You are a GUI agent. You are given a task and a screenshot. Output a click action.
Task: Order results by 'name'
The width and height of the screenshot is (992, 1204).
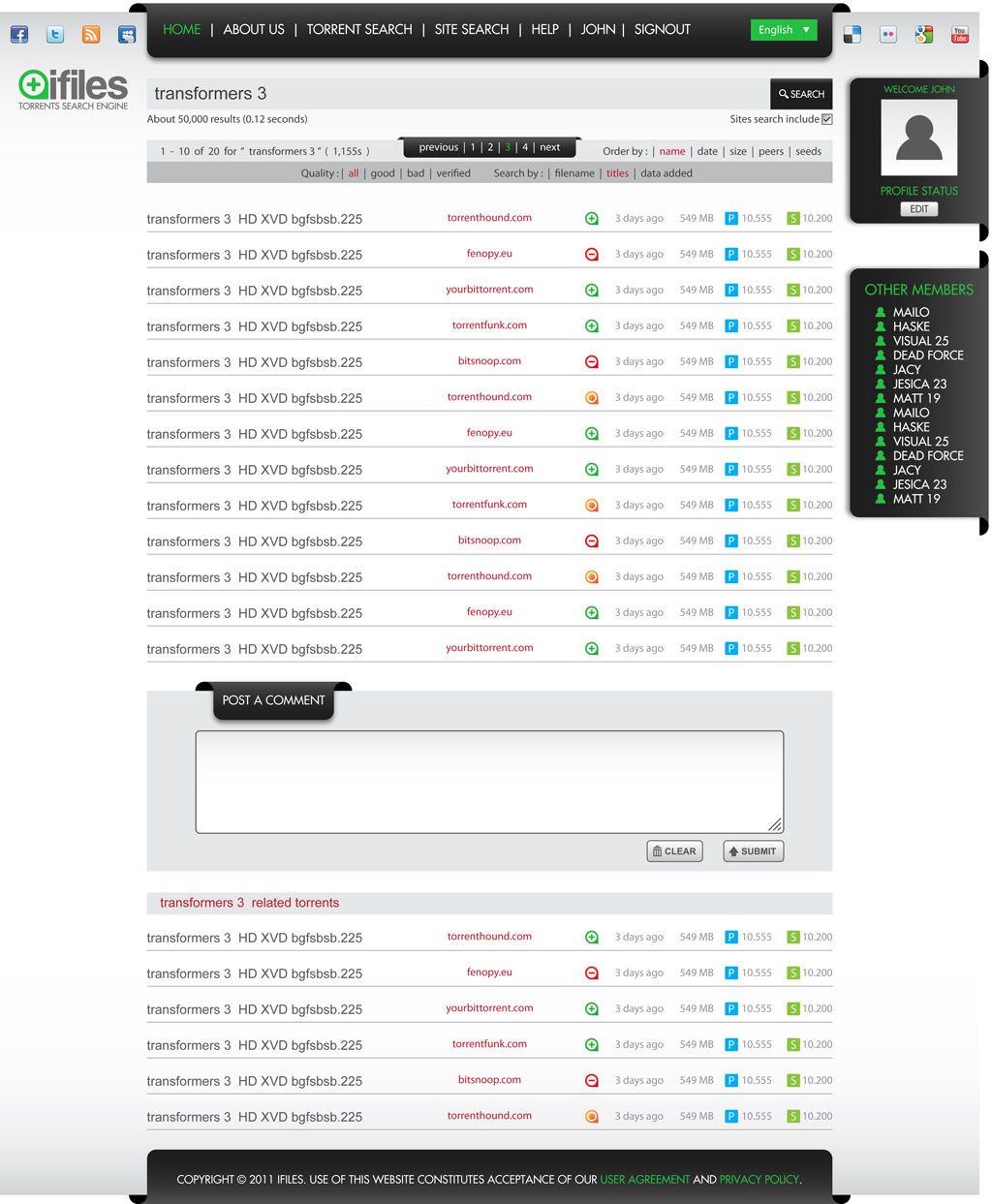672,151
